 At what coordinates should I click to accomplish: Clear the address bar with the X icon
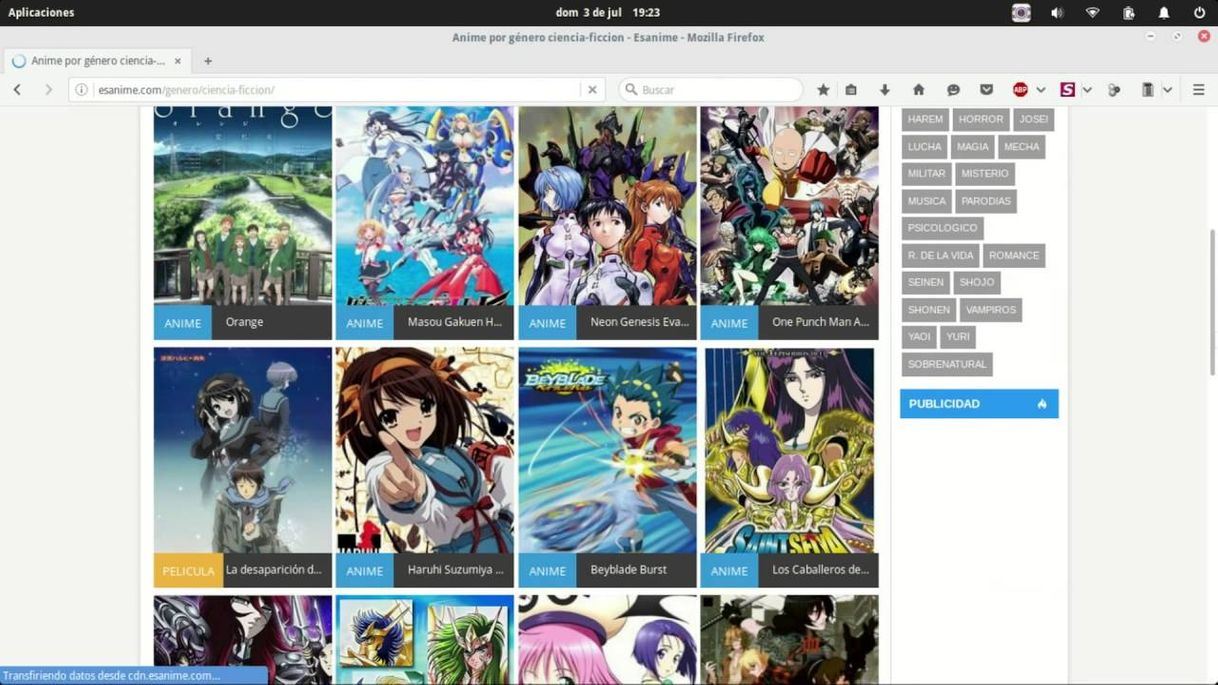pos(592,89)
